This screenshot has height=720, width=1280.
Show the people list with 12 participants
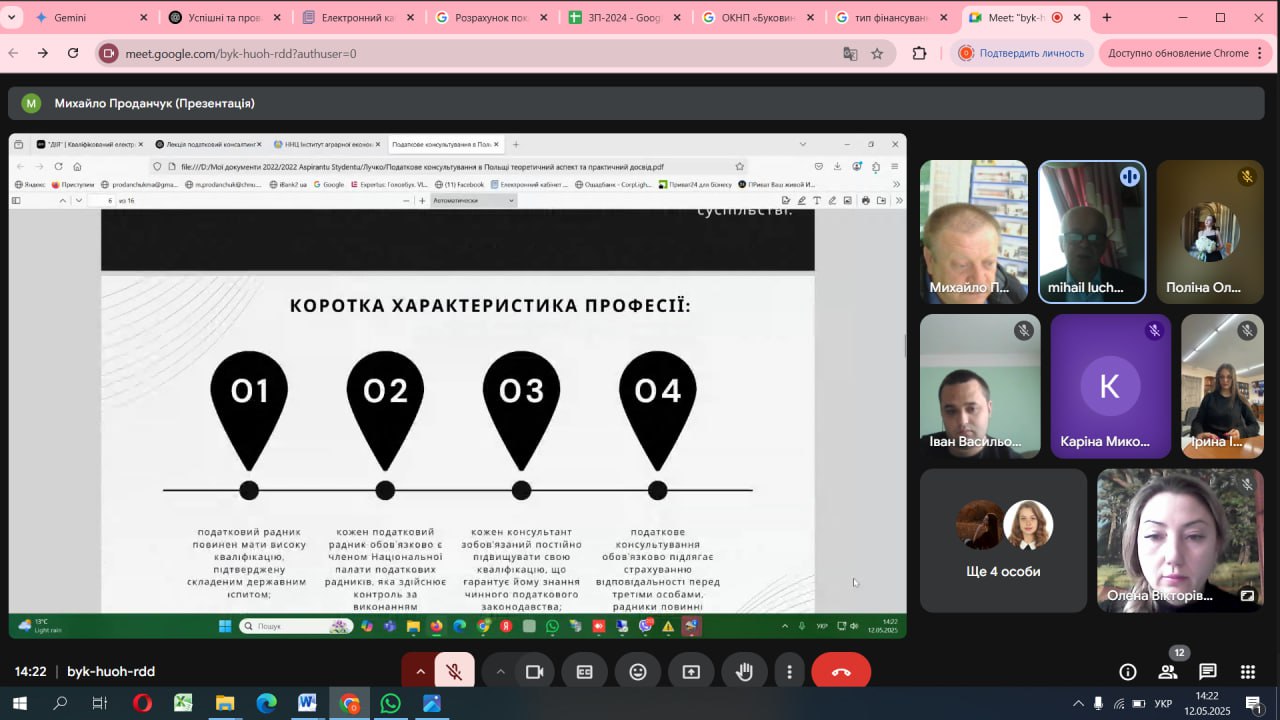coord(1168,672)
